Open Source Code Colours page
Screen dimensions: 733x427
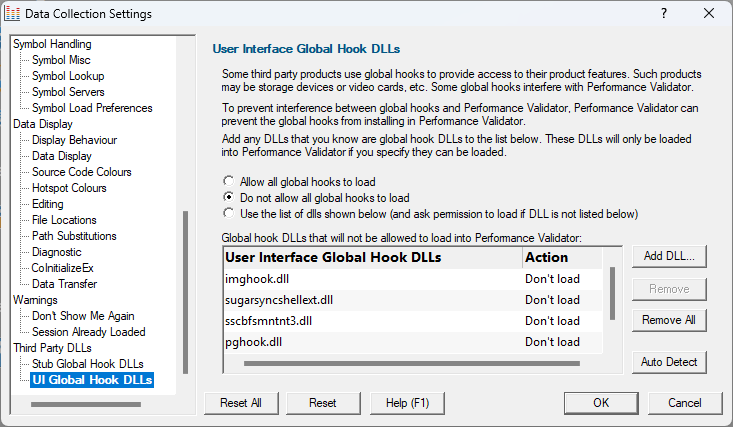82,172
